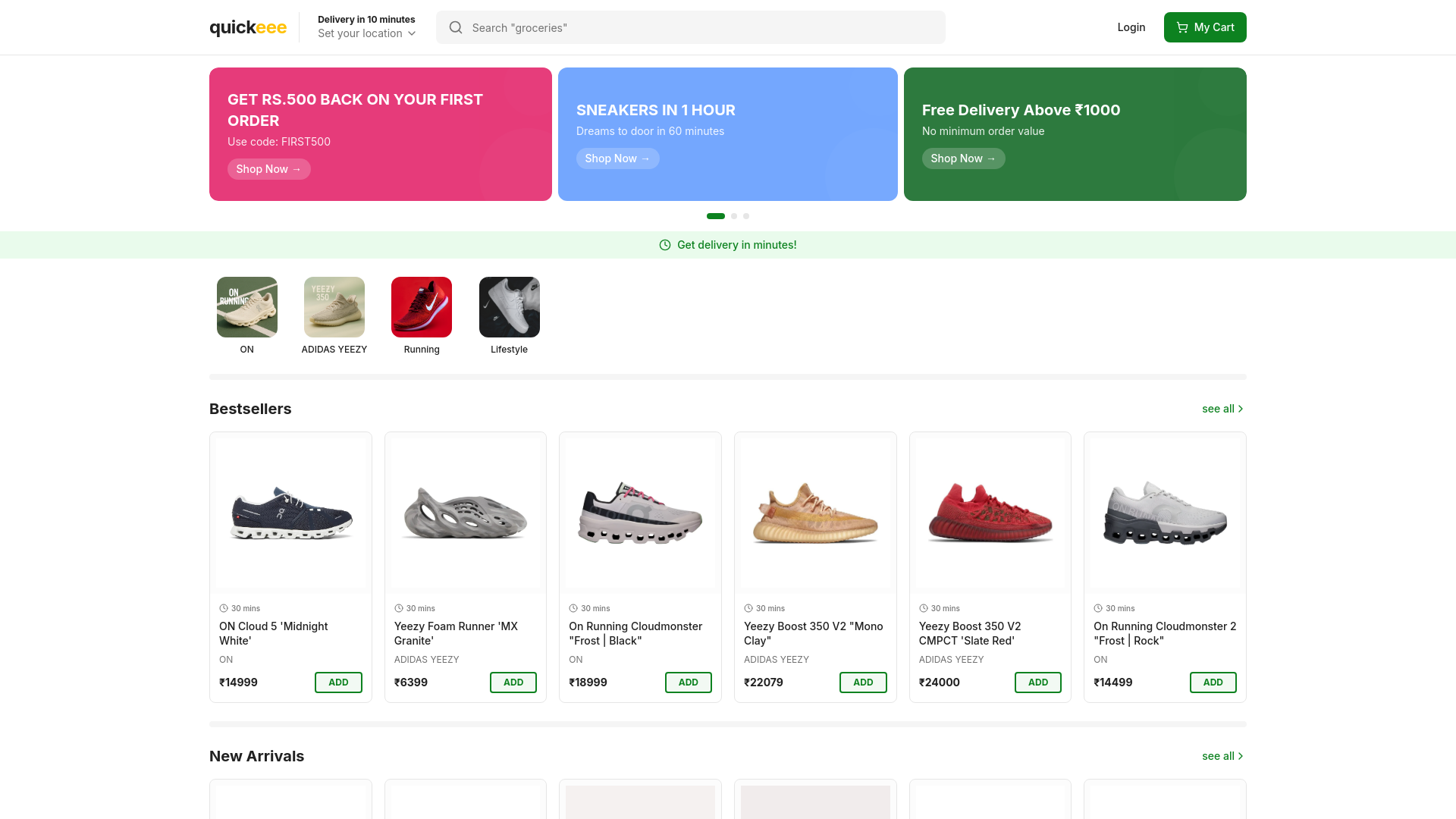Open My Cart
The image size is (1456, 819).
(1204, 27)
